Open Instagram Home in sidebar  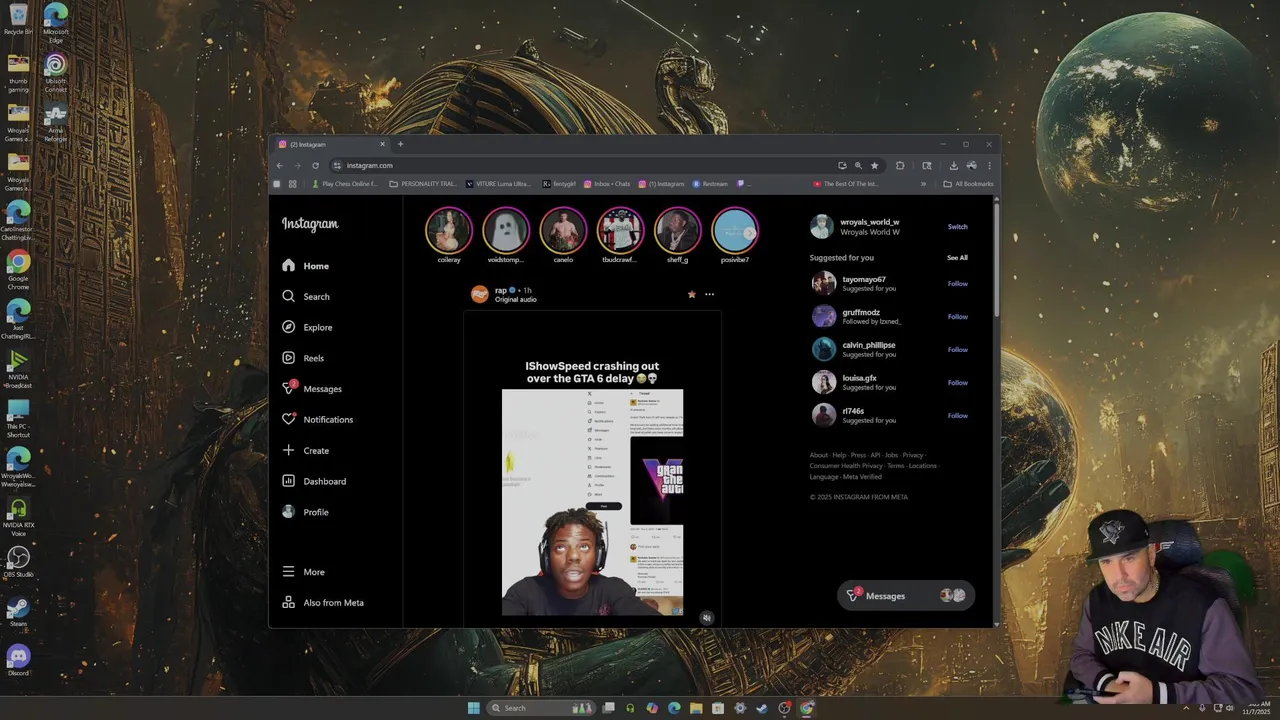306,266
